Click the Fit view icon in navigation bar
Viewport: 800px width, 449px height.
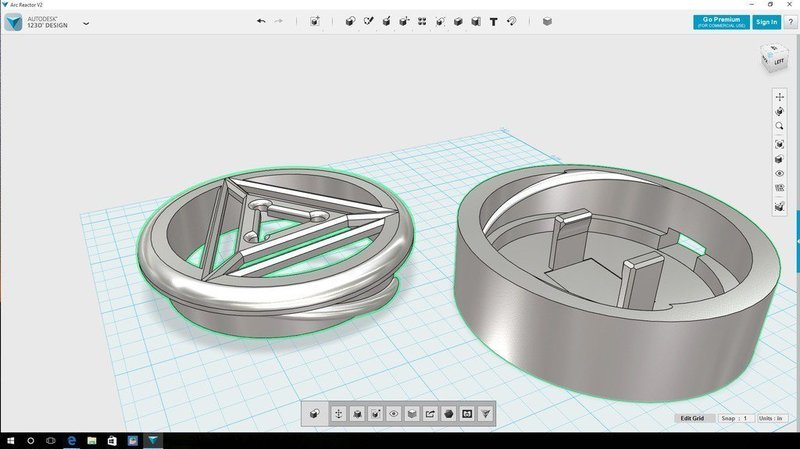pos(779,144)
